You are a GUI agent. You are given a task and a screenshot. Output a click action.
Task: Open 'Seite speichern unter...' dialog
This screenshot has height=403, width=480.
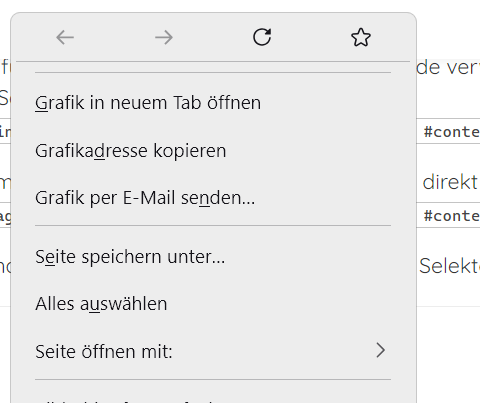(x=213, y=256)
